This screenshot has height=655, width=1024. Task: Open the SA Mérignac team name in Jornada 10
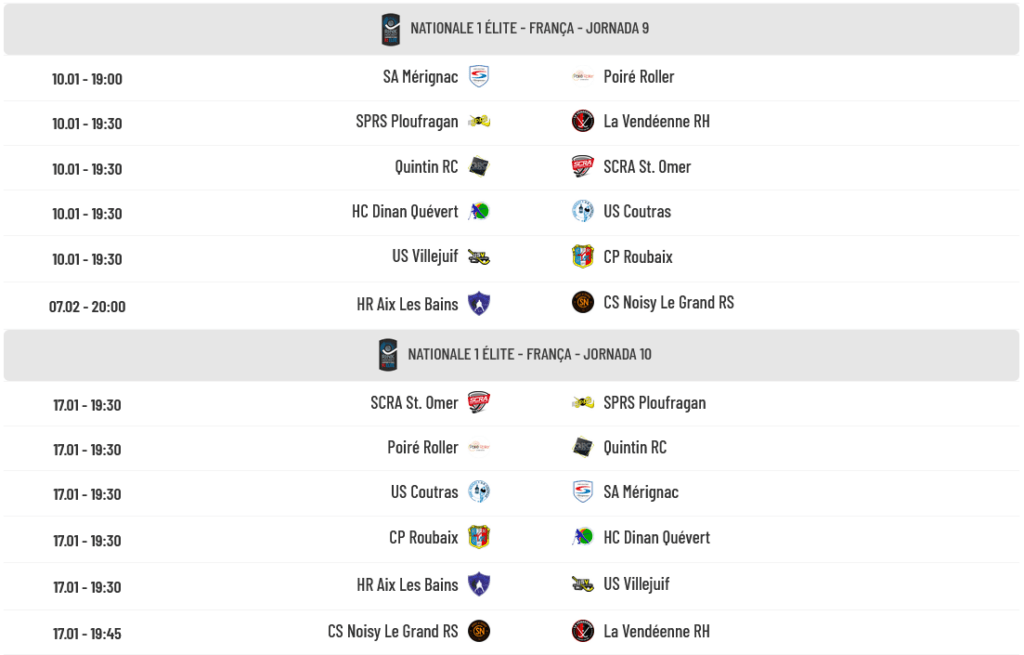pyautogui.click(x=641, y=492)
